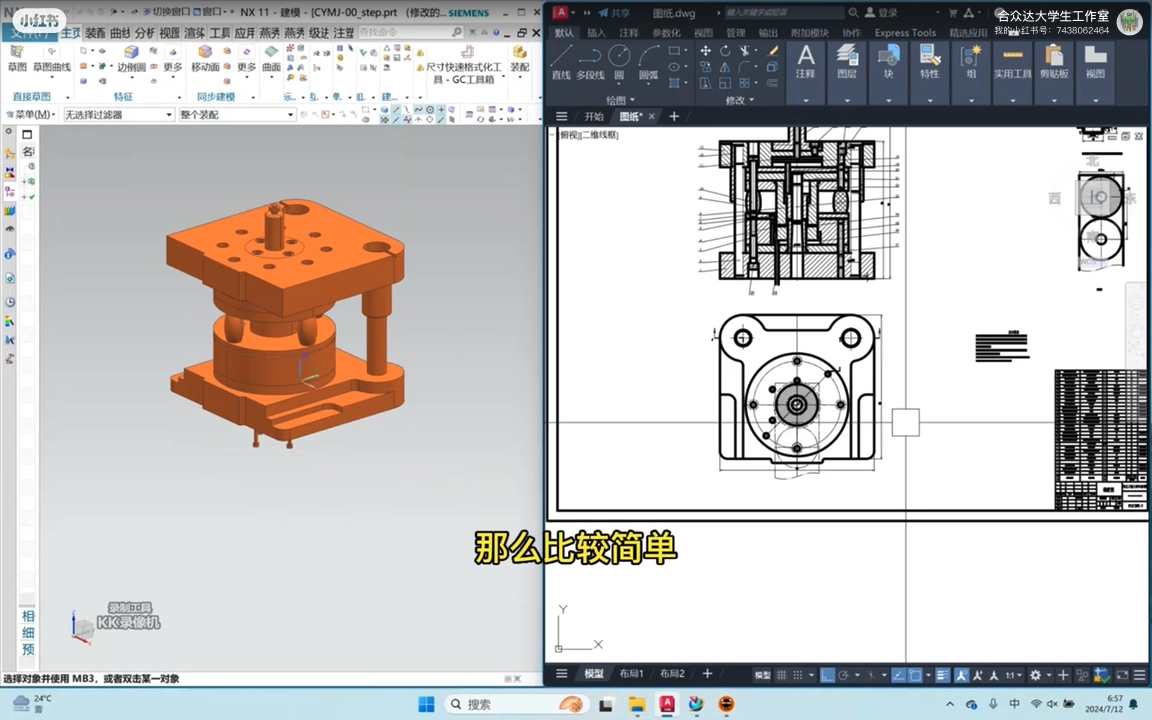Open the selection filter dropdown (无选择过滤器)
This screenshot has height=720, width=1152.
tap(119, 115)
